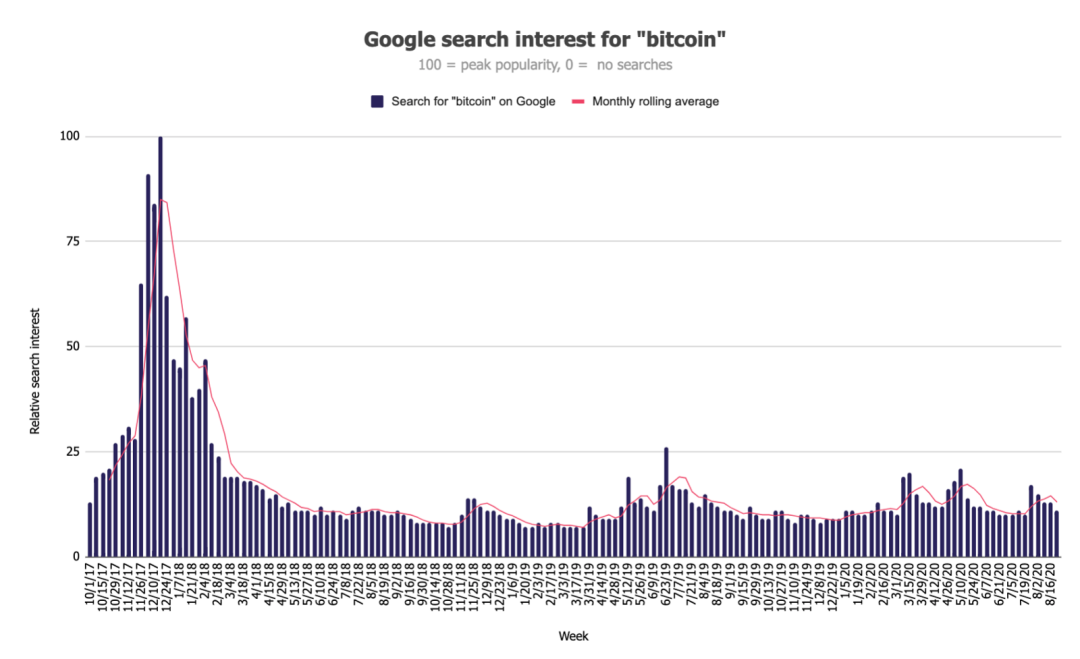Toggle the 'Monthly rolling average' legend label
1080x659 pixels.
click(x=655, y=101)
